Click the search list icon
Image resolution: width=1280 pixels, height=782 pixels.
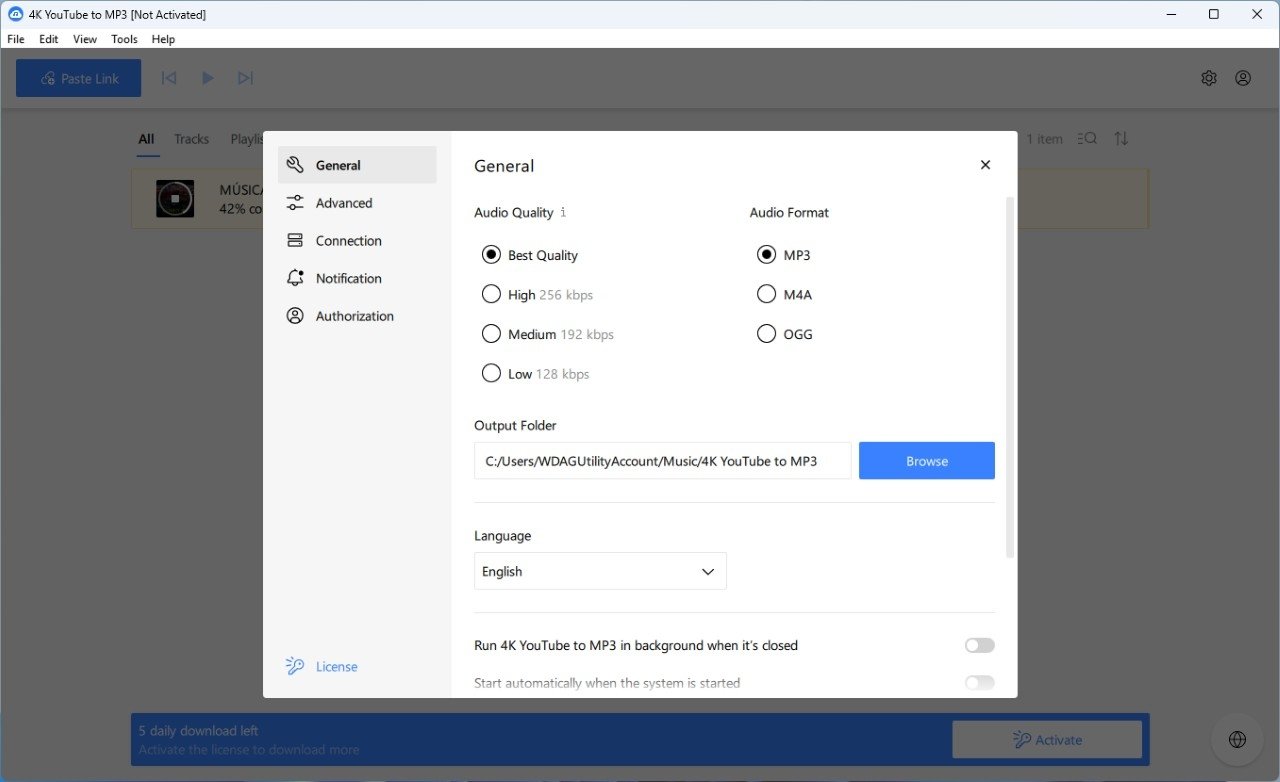pos(1087,139)
